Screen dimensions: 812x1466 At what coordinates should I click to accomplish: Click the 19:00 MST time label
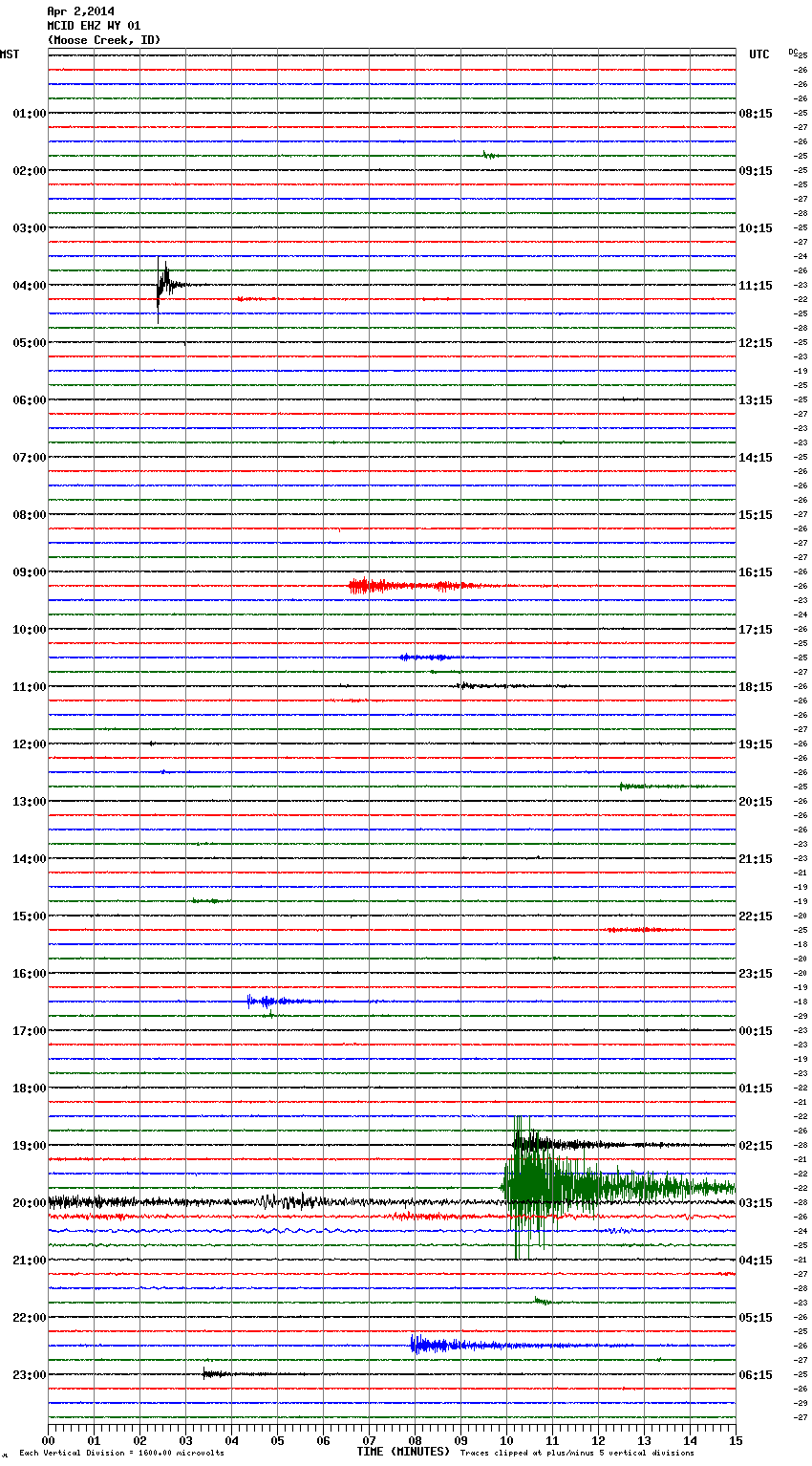pyautogui.click(x=30, y=1146)
